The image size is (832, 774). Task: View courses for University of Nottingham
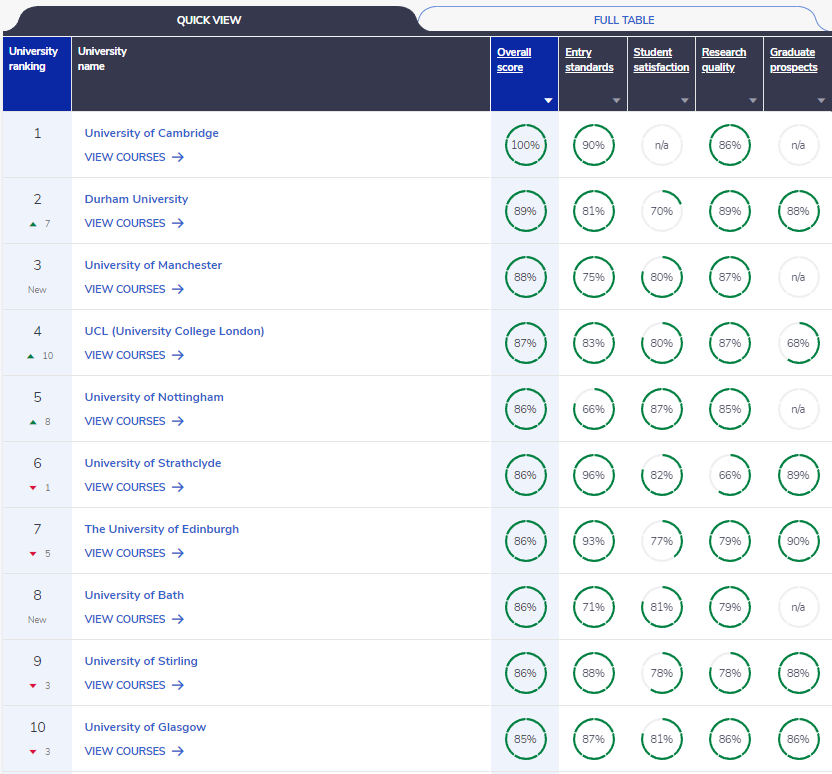pyautogui.click(x=134, y=421)
